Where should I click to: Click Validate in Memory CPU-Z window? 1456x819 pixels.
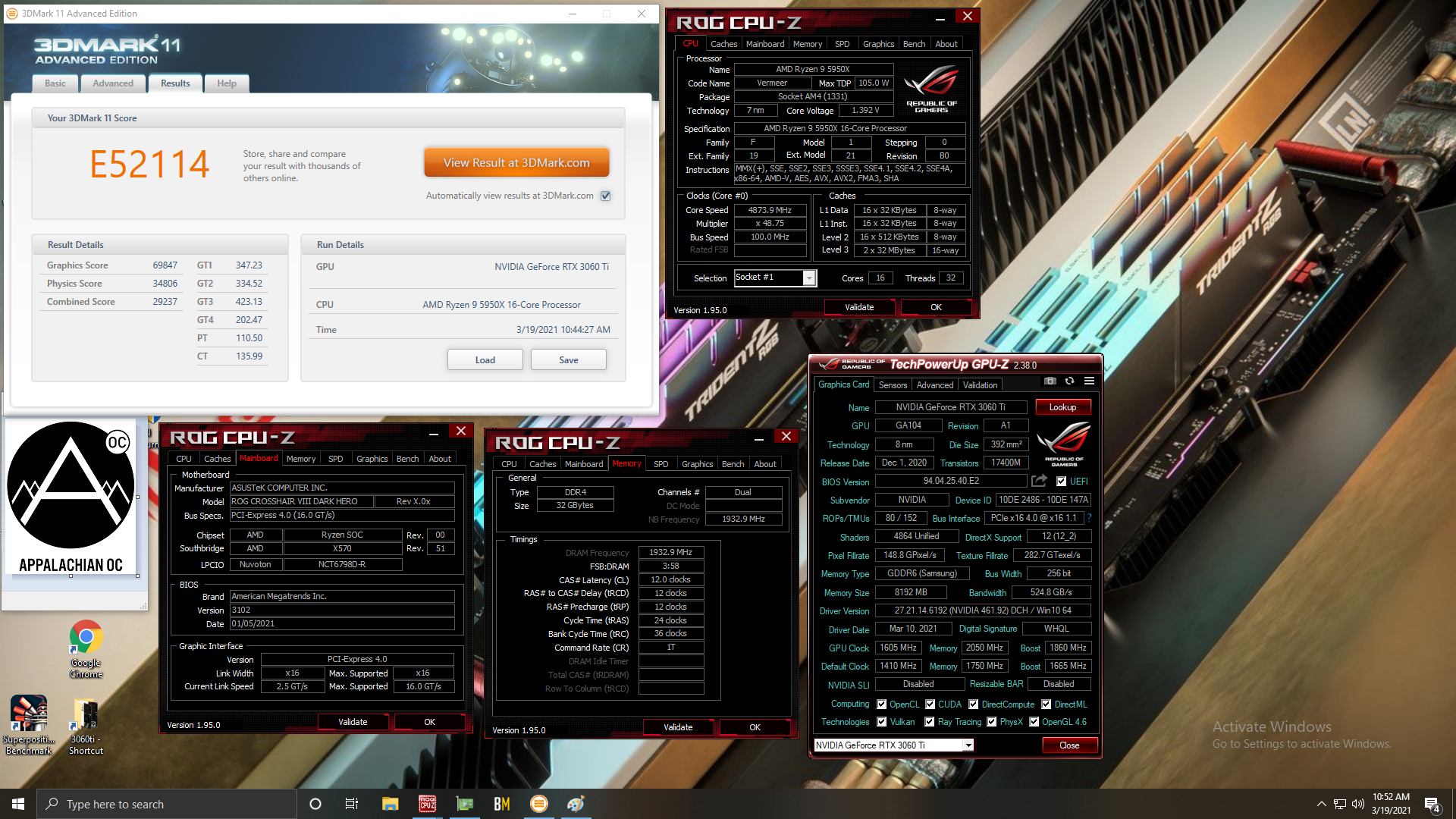678,727
